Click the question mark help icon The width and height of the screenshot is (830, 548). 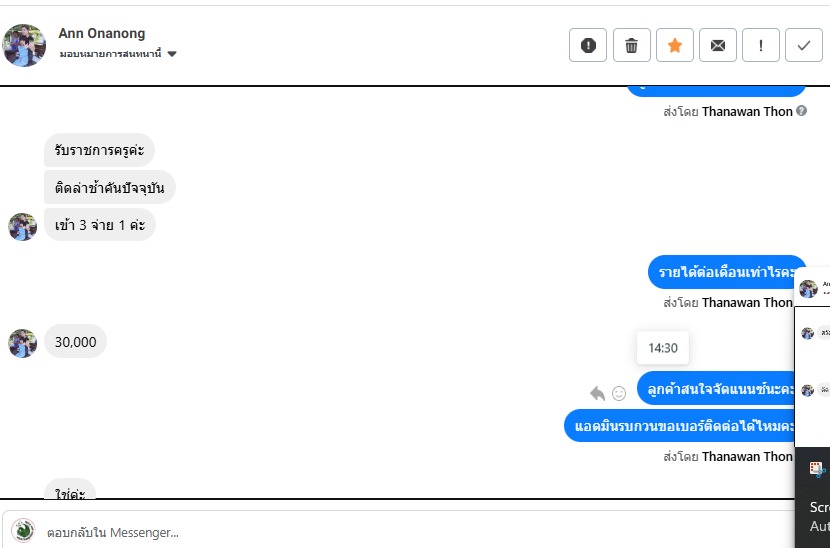pyautogui.click(x=801, y=111)
